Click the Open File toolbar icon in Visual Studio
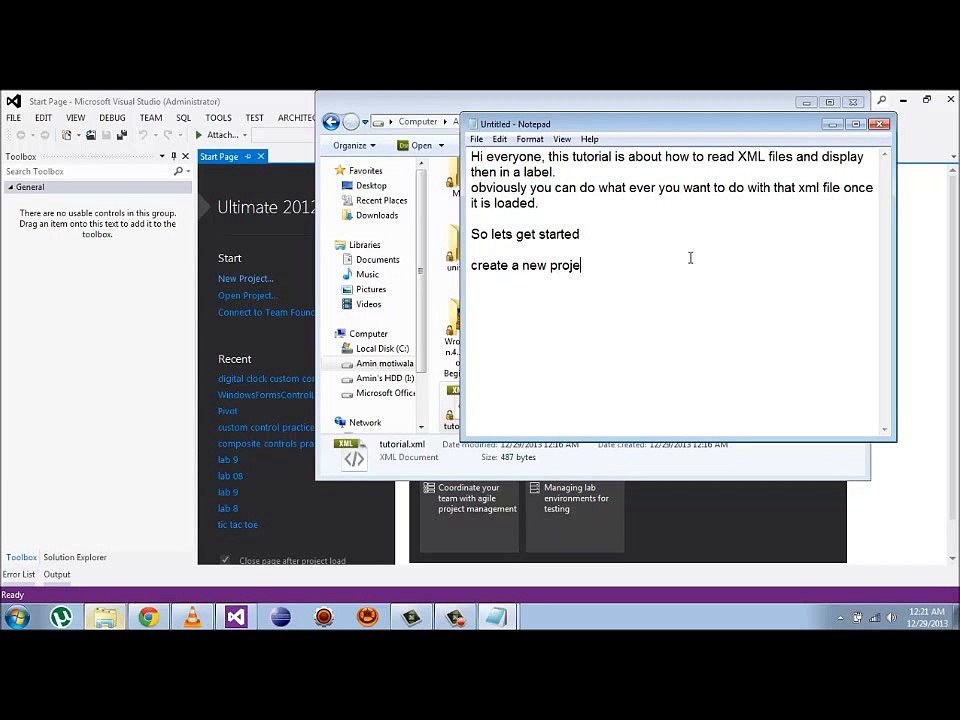The width and height of the screenshot is (960, 720). (x=91, y=135)
